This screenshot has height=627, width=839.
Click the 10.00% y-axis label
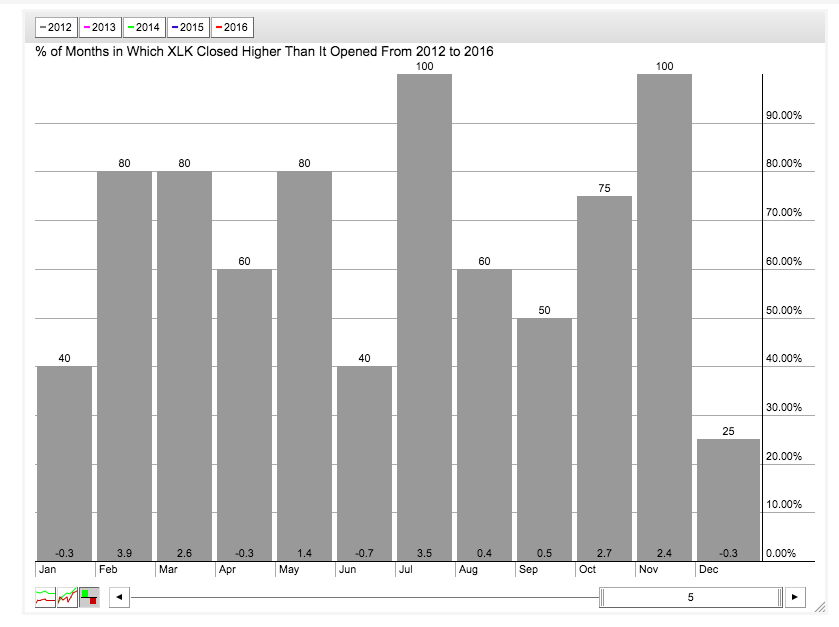pyautogui.click(x=784, y=504)
